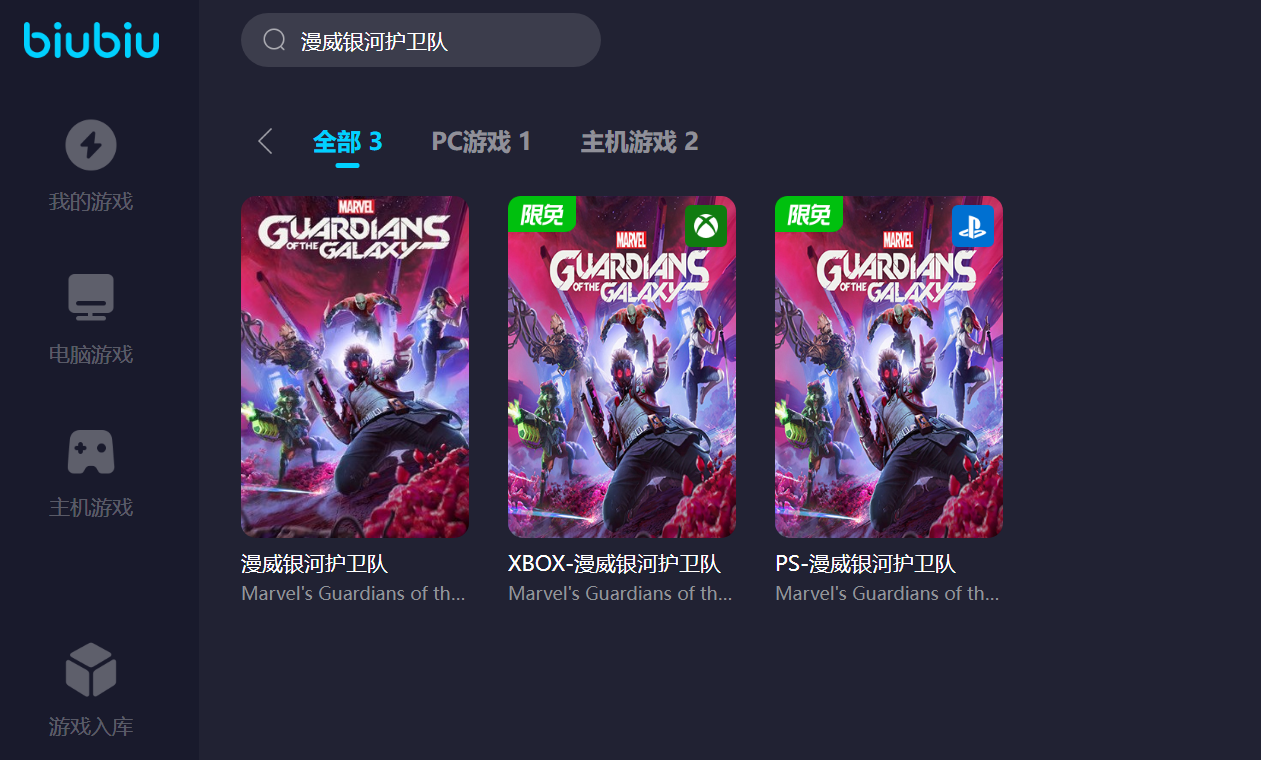The width and height of the screenshot is (1261, 760).
Task: Open the PS Guardians of the Galaxy cover
Action: [x=889, y=367]
